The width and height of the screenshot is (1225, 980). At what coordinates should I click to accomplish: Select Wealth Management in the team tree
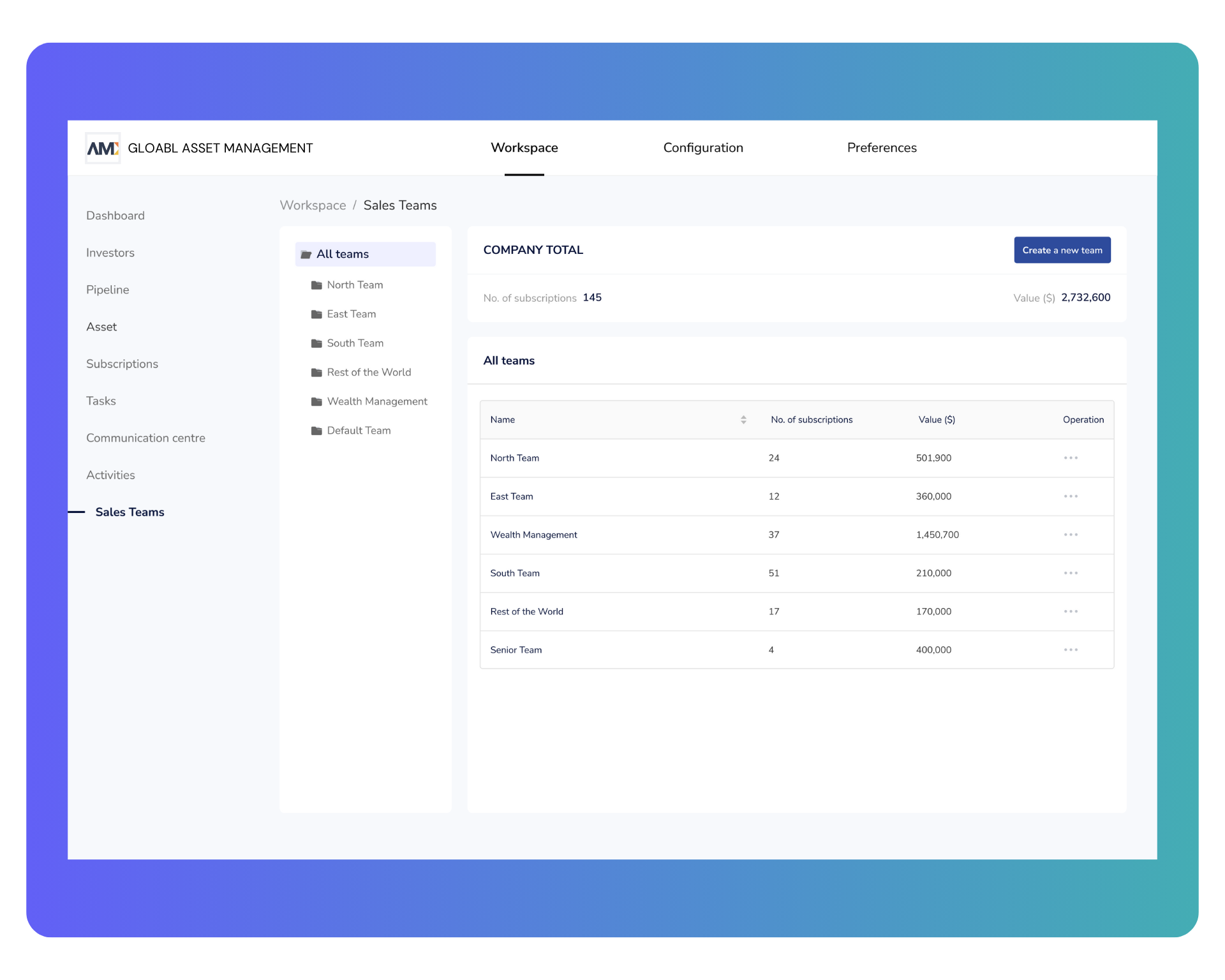coord(377,402)
